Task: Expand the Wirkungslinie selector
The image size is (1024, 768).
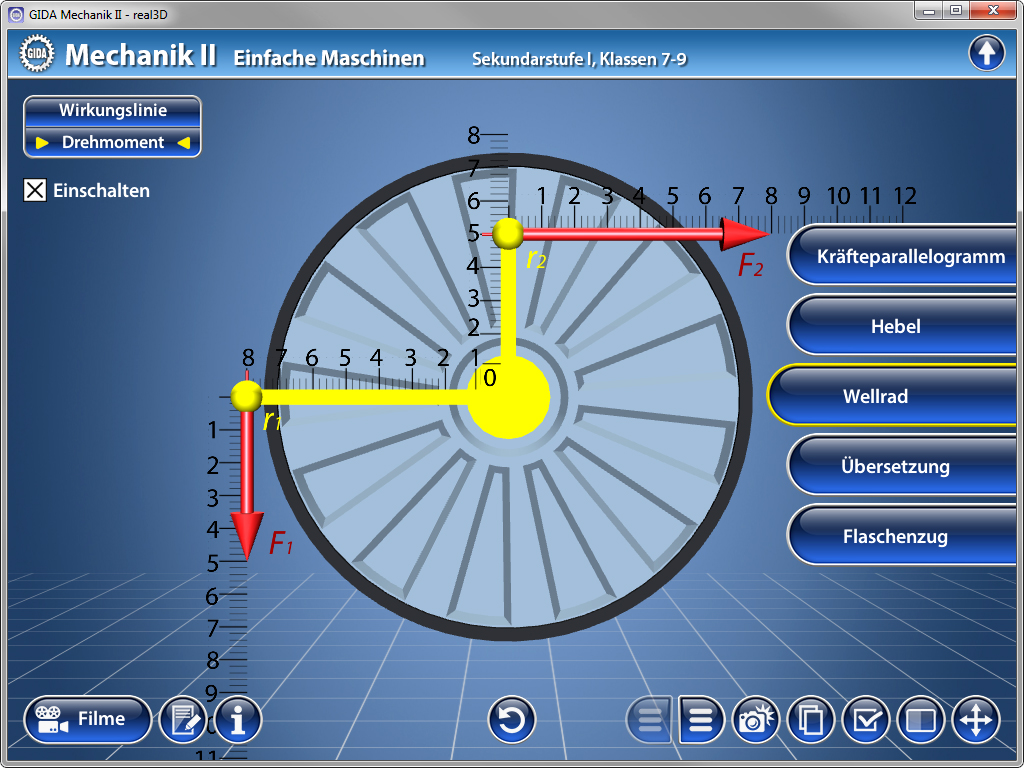Action: [112, 111]
